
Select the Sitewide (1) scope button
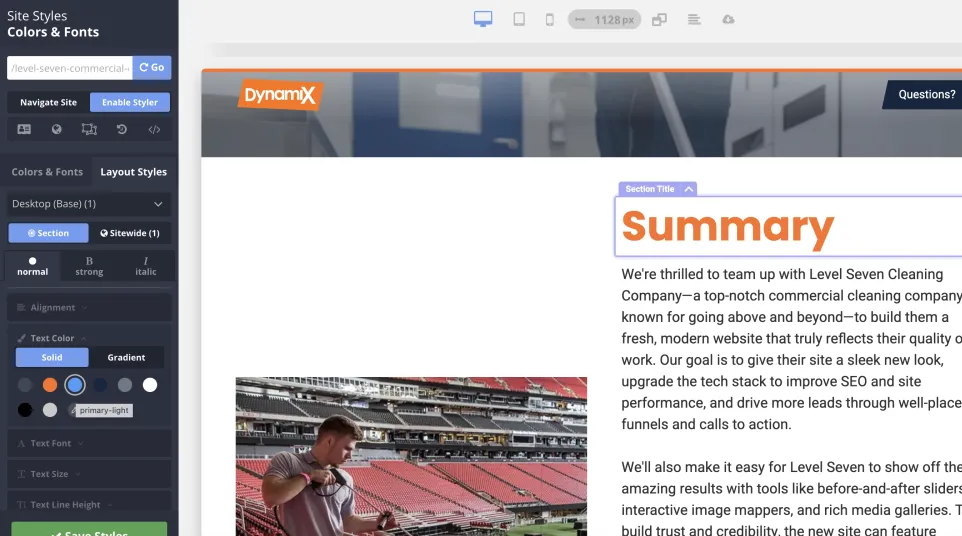(130, 233)
